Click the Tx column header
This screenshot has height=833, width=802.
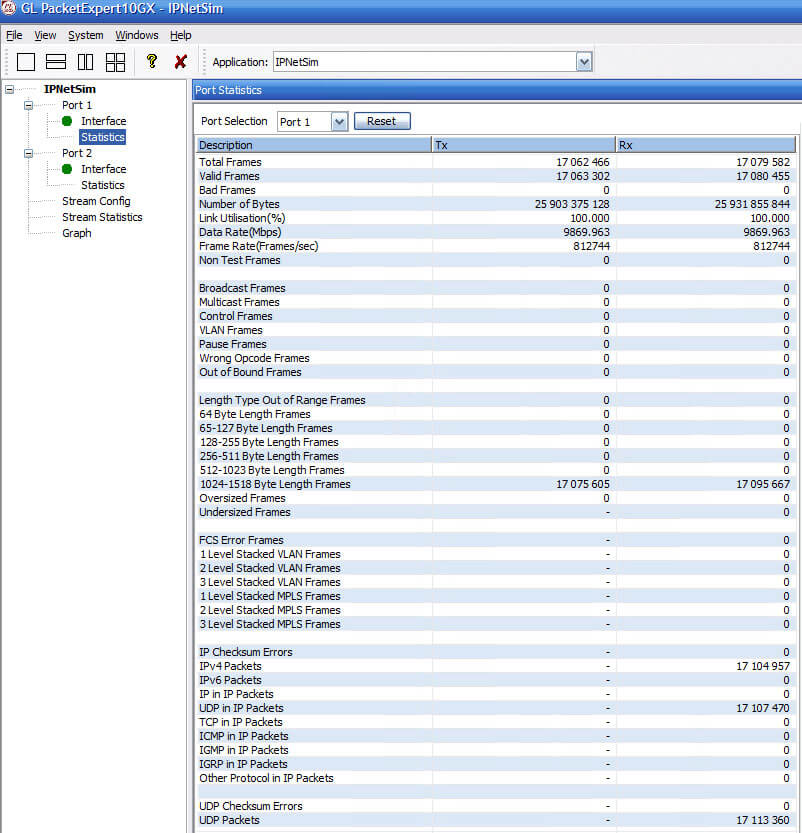[x=524, y=145]
